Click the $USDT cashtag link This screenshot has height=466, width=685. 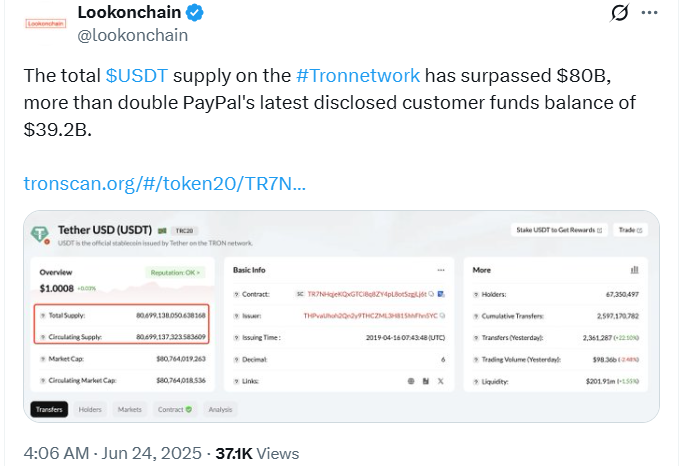(136, 75)
